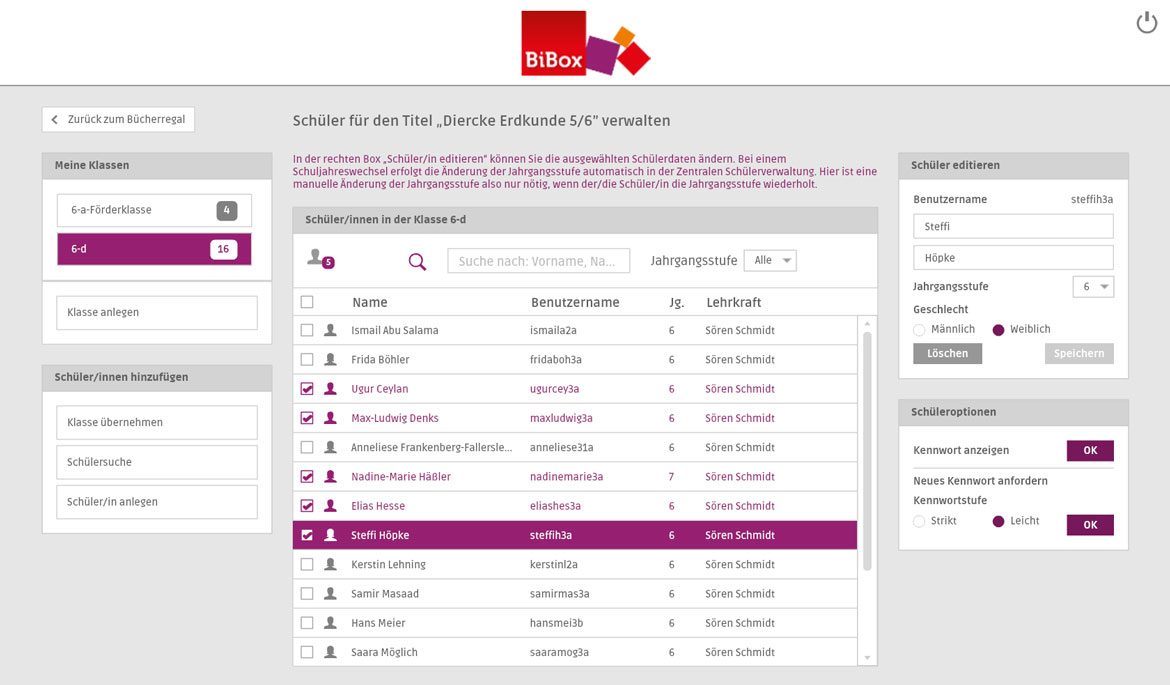Select the Männlich gender radio button
The image size is (1170, 685).
point(920,330)
